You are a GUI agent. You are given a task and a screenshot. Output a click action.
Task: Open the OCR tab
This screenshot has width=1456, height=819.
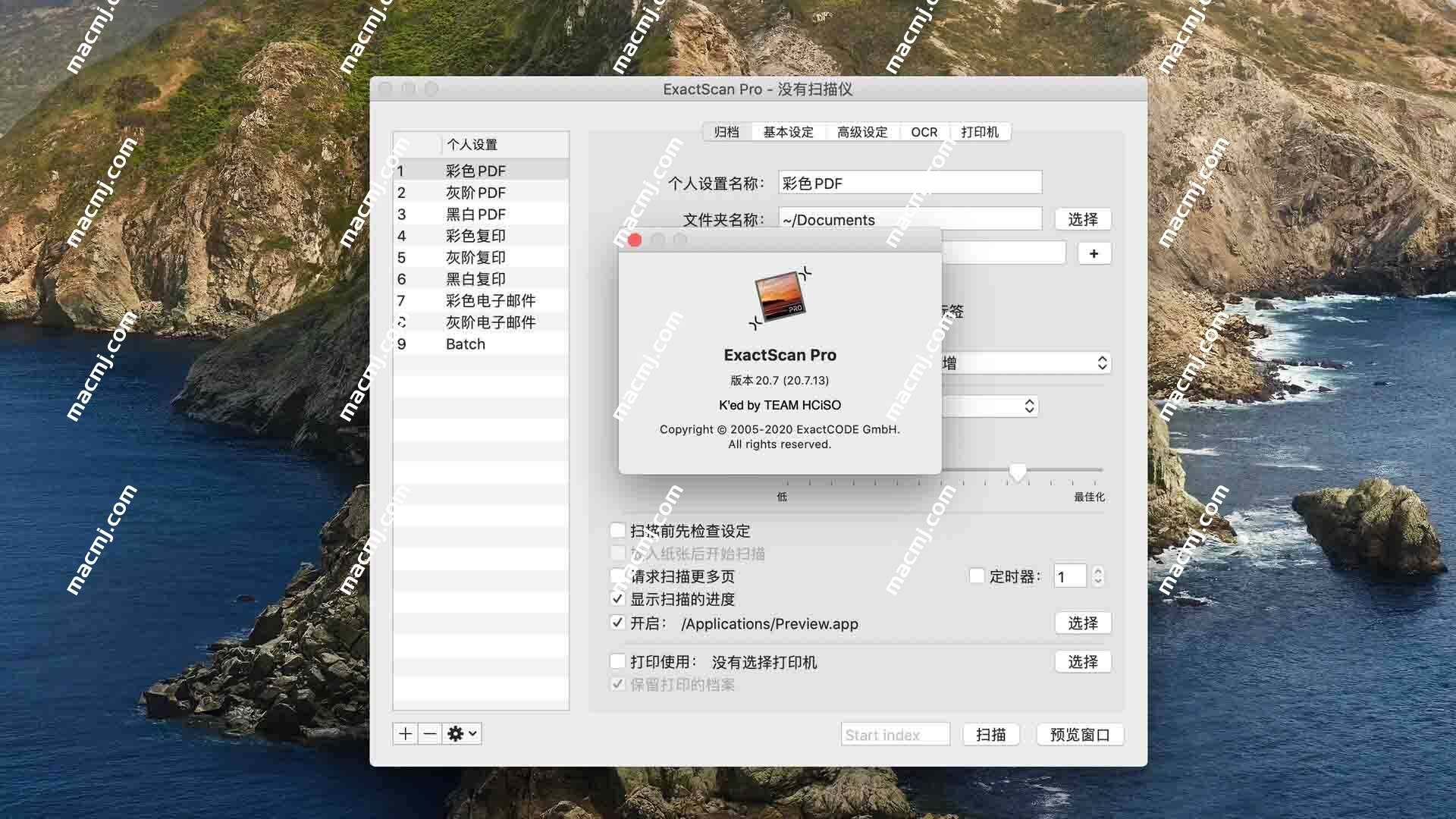click(x=924, y=132)
